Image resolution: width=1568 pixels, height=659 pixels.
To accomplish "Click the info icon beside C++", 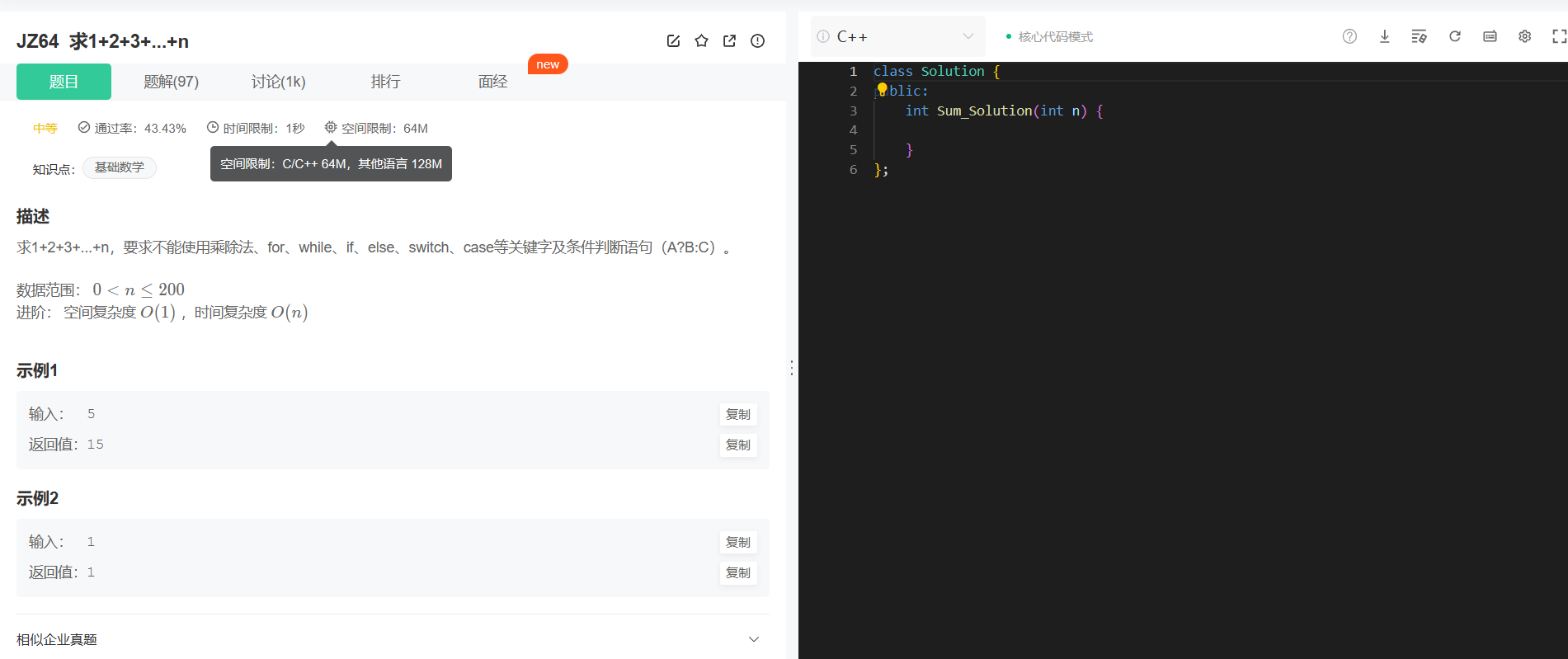I will [823, 36].
